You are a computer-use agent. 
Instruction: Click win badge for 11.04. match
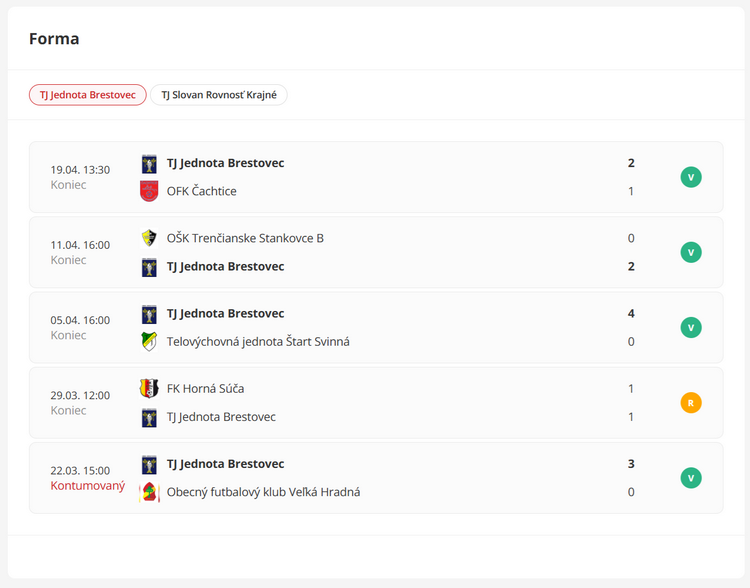(691, 252)
